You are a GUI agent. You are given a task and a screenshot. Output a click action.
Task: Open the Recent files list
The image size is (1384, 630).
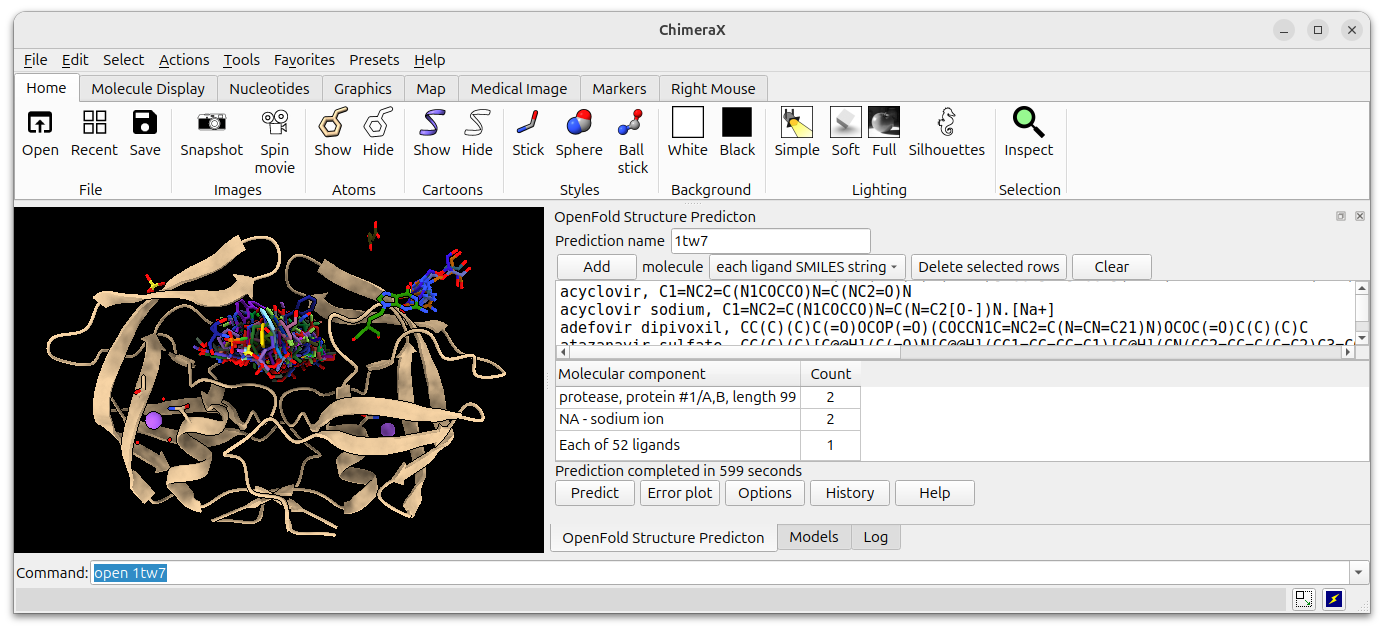94,135
